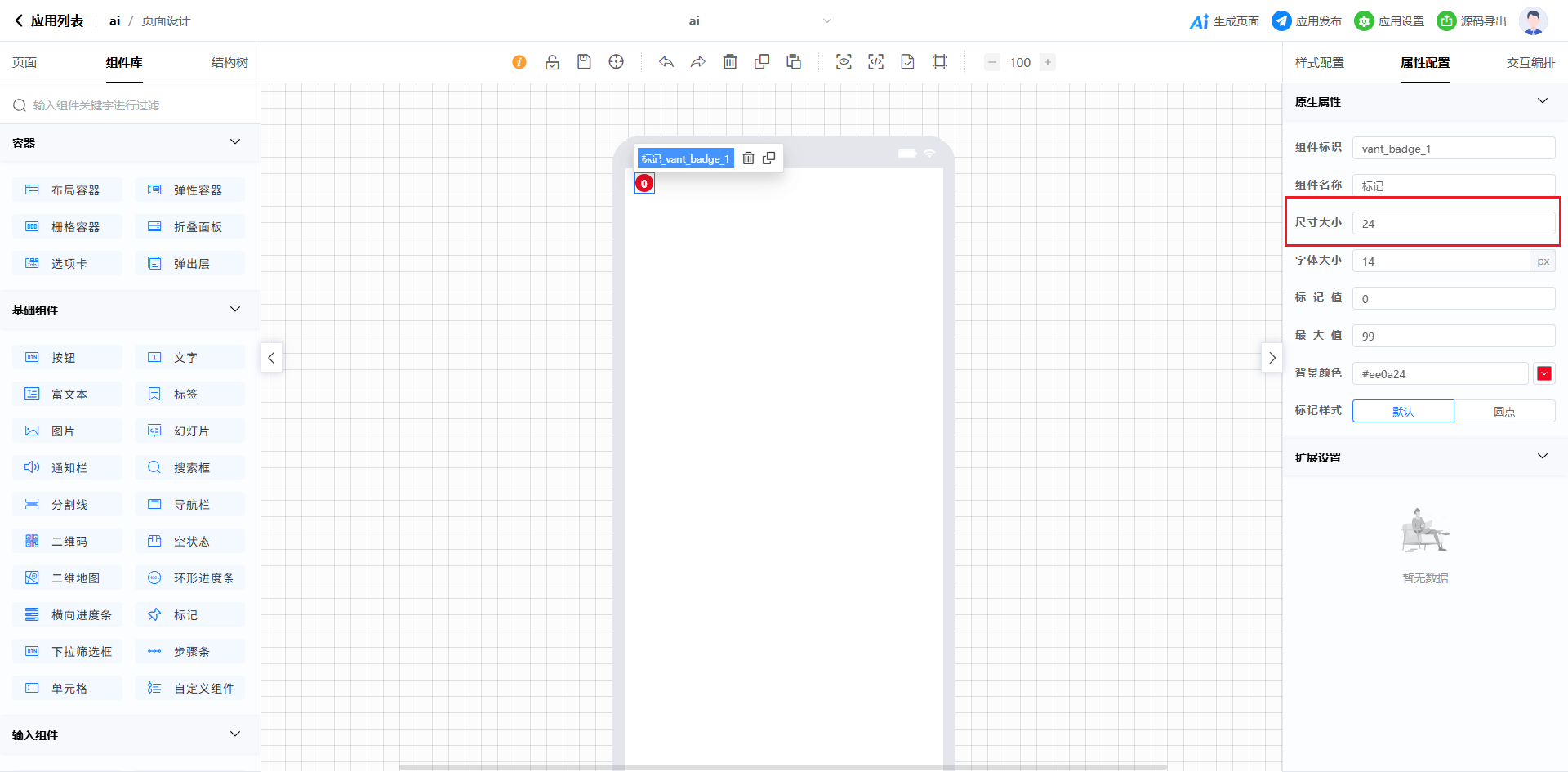Image resolution: width=1568 pixels, height=772 pixels.
Task: Click the toolbar unlock icon
Action: click(552, 62)
